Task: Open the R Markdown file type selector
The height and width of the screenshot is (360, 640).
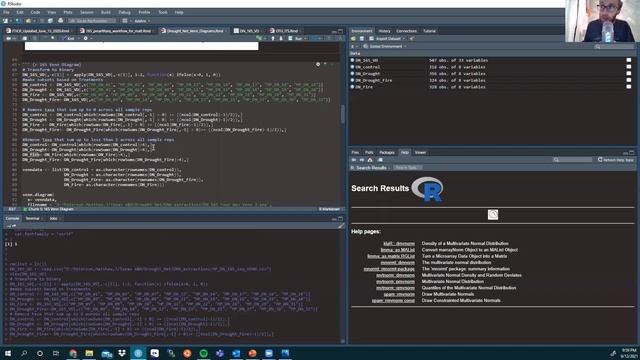Action: tap(329, 209)
